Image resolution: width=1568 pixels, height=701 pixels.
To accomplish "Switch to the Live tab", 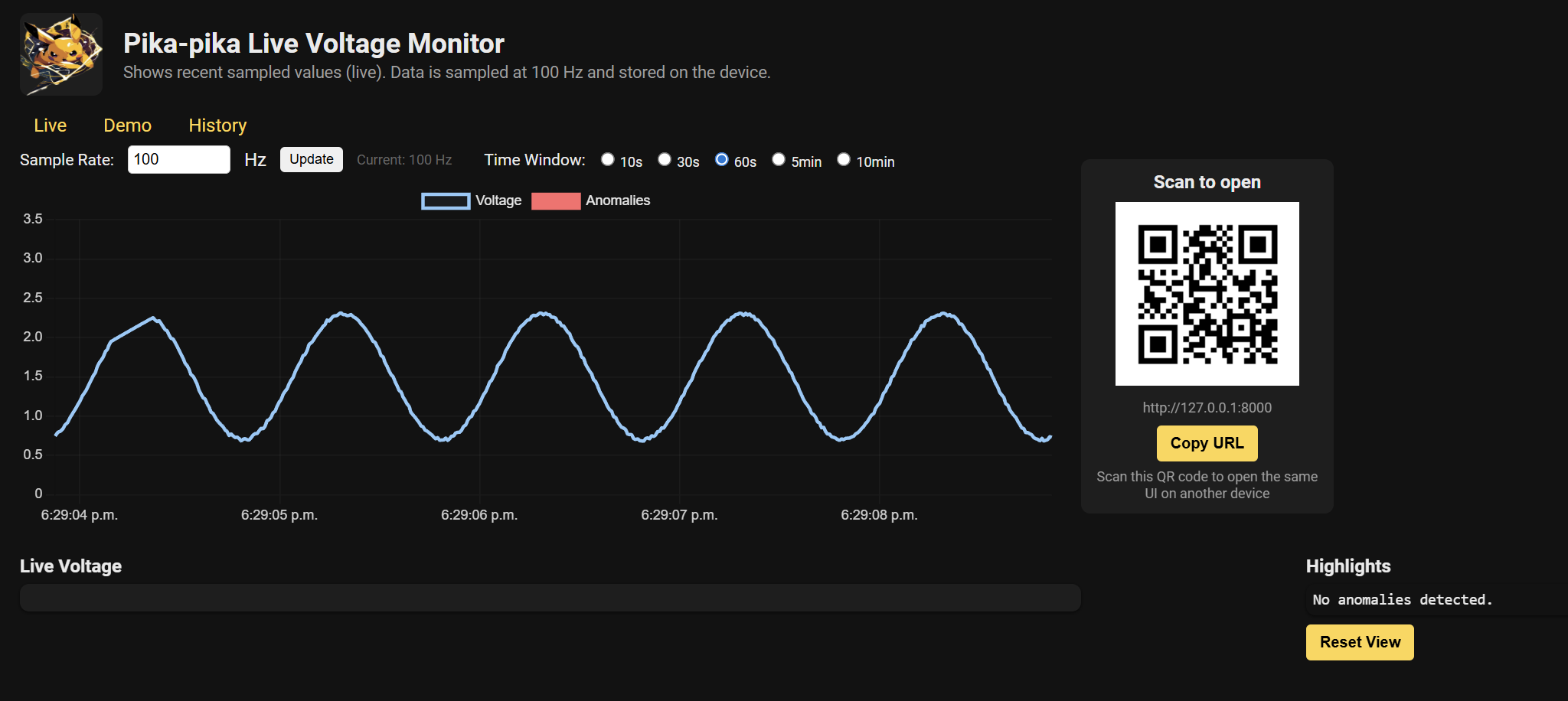I will pyautogui.click(x=51, y=126).
